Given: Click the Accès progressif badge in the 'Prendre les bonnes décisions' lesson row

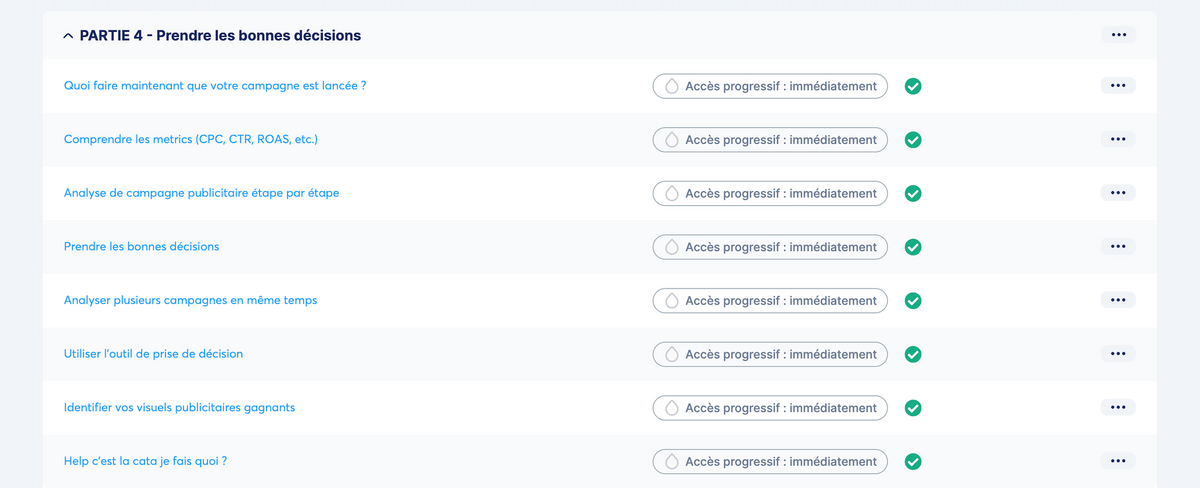Looking at the screenshot, I should 770,247.
